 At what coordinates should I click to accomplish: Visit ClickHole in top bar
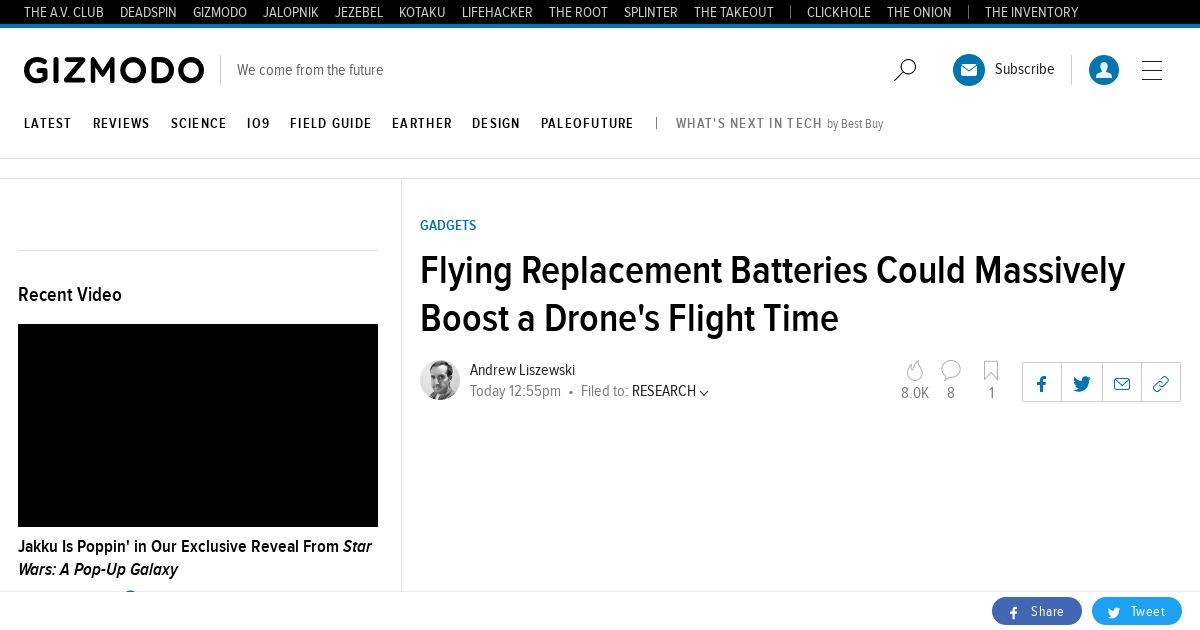click(x=839, y=12)
